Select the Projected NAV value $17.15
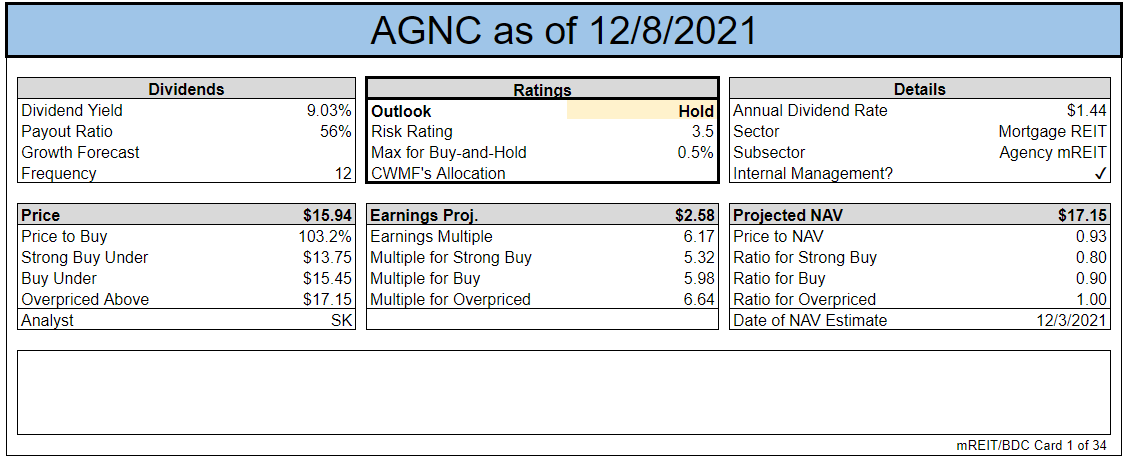 pyautogui.click(x=1083, y=216)
